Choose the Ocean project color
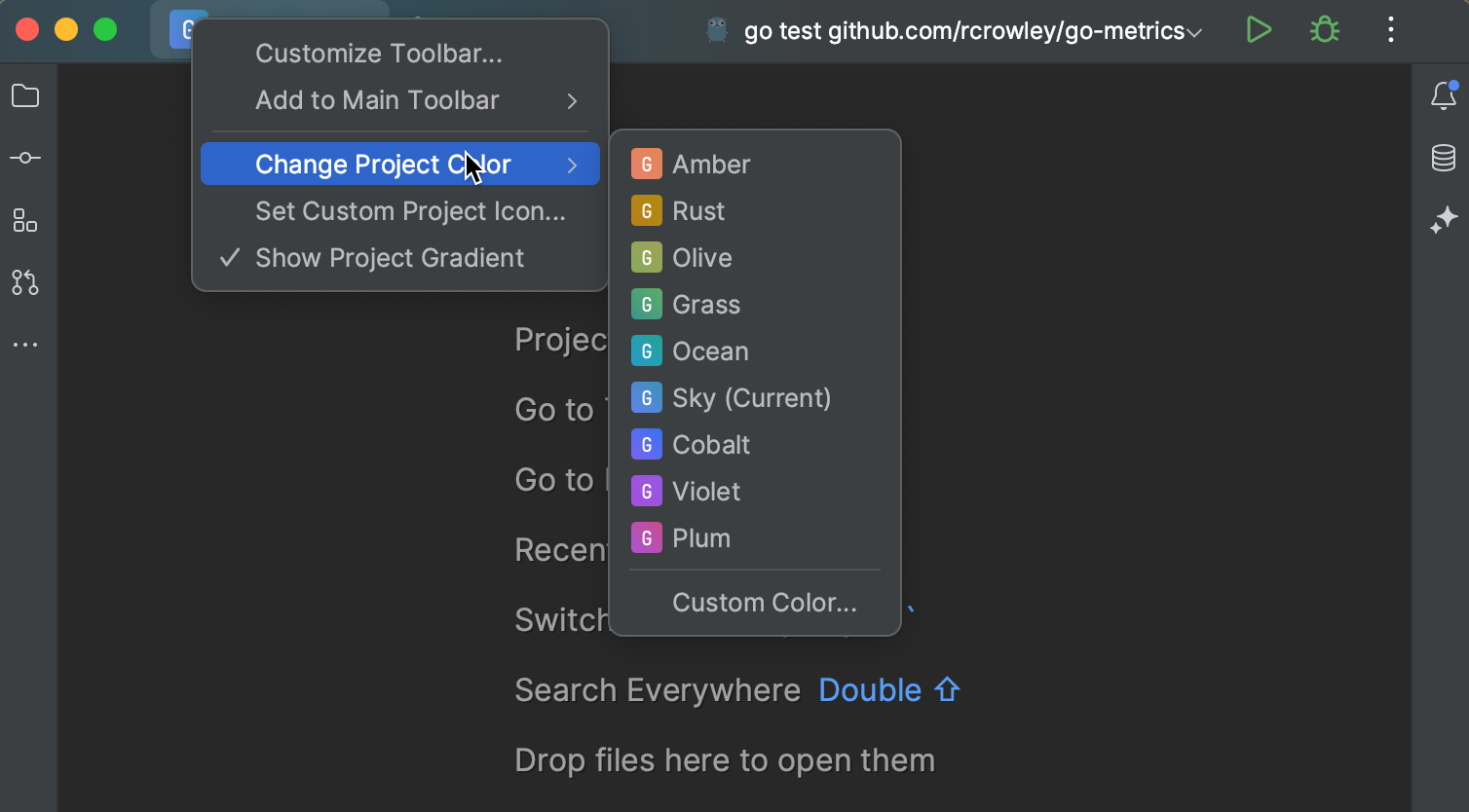Screen dimensions: 1469x812 709,351
